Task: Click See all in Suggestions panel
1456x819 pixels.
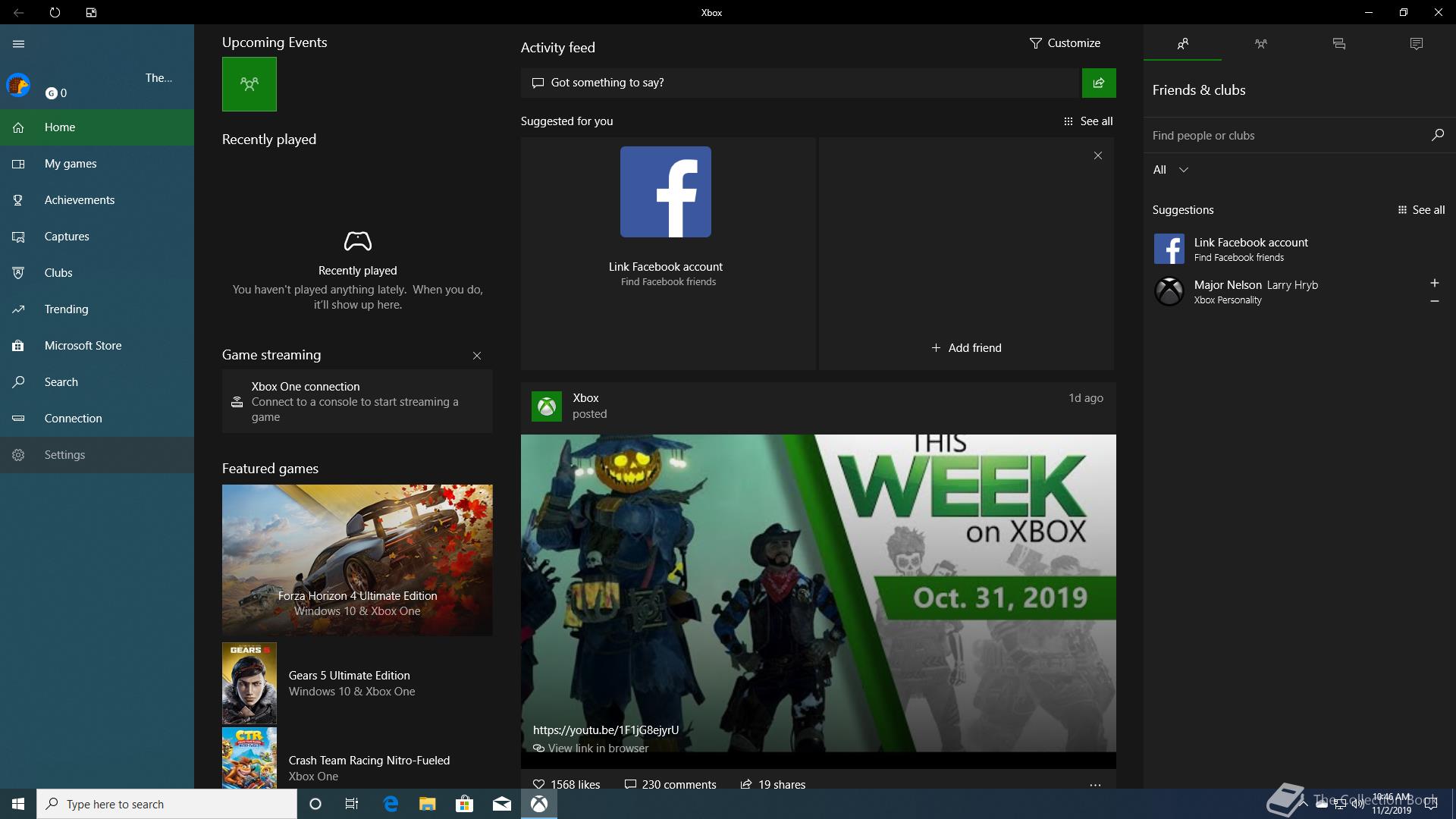Action: (x=1421, y=210)
